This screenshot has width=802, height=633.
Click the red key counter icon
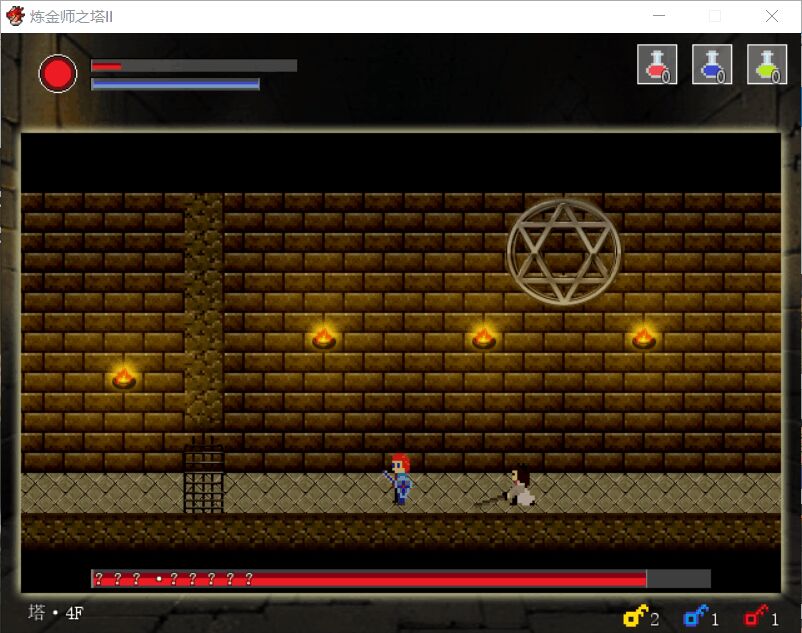pyautogui.click(x=756, y=616)
